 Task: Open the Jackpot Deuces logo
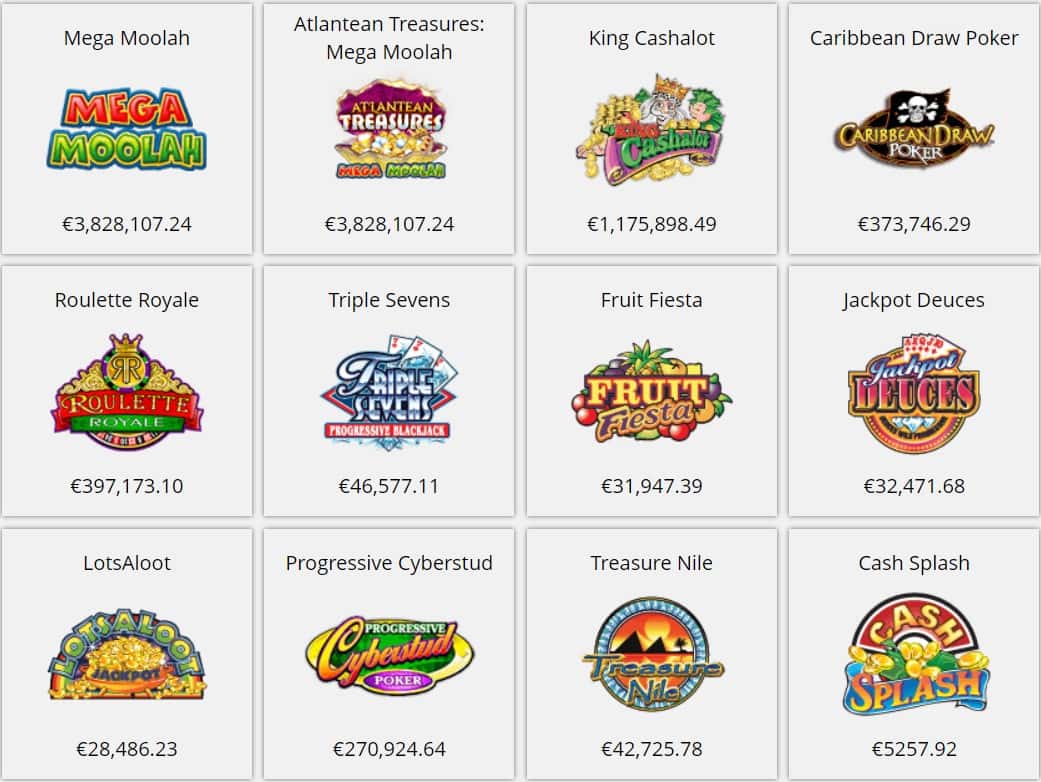[x=914, y=394]
